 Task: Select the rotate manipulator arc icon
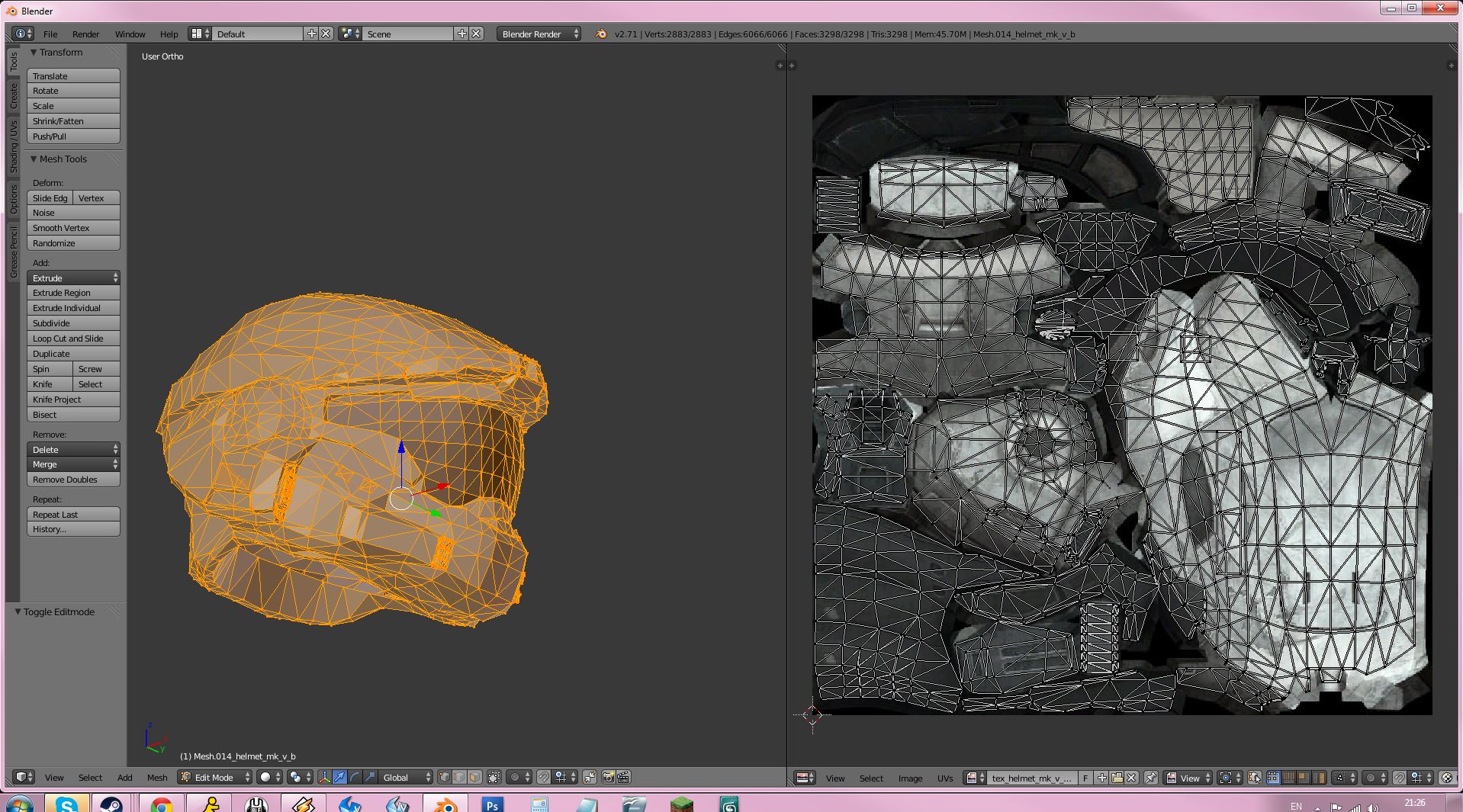tap(355, 777)
